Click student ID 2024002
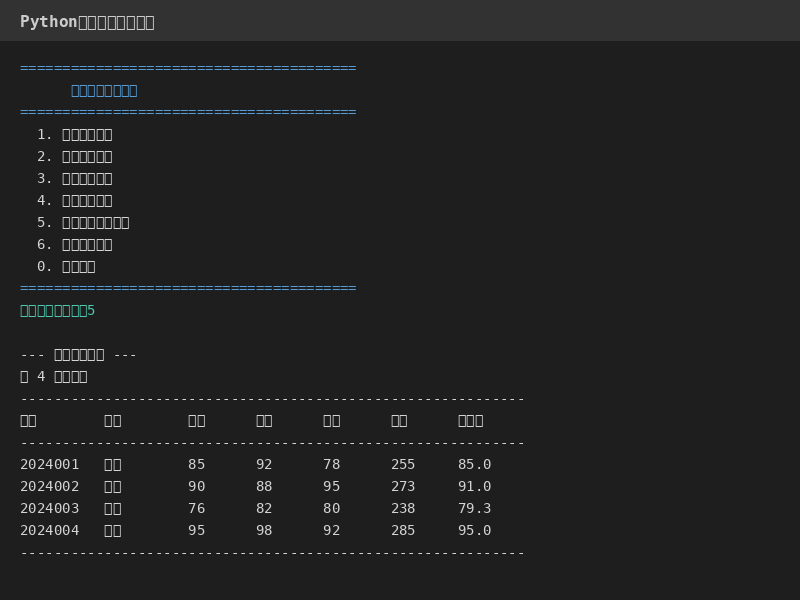The width and height of the screenshot is (800, 600). (x=49, y=486)
